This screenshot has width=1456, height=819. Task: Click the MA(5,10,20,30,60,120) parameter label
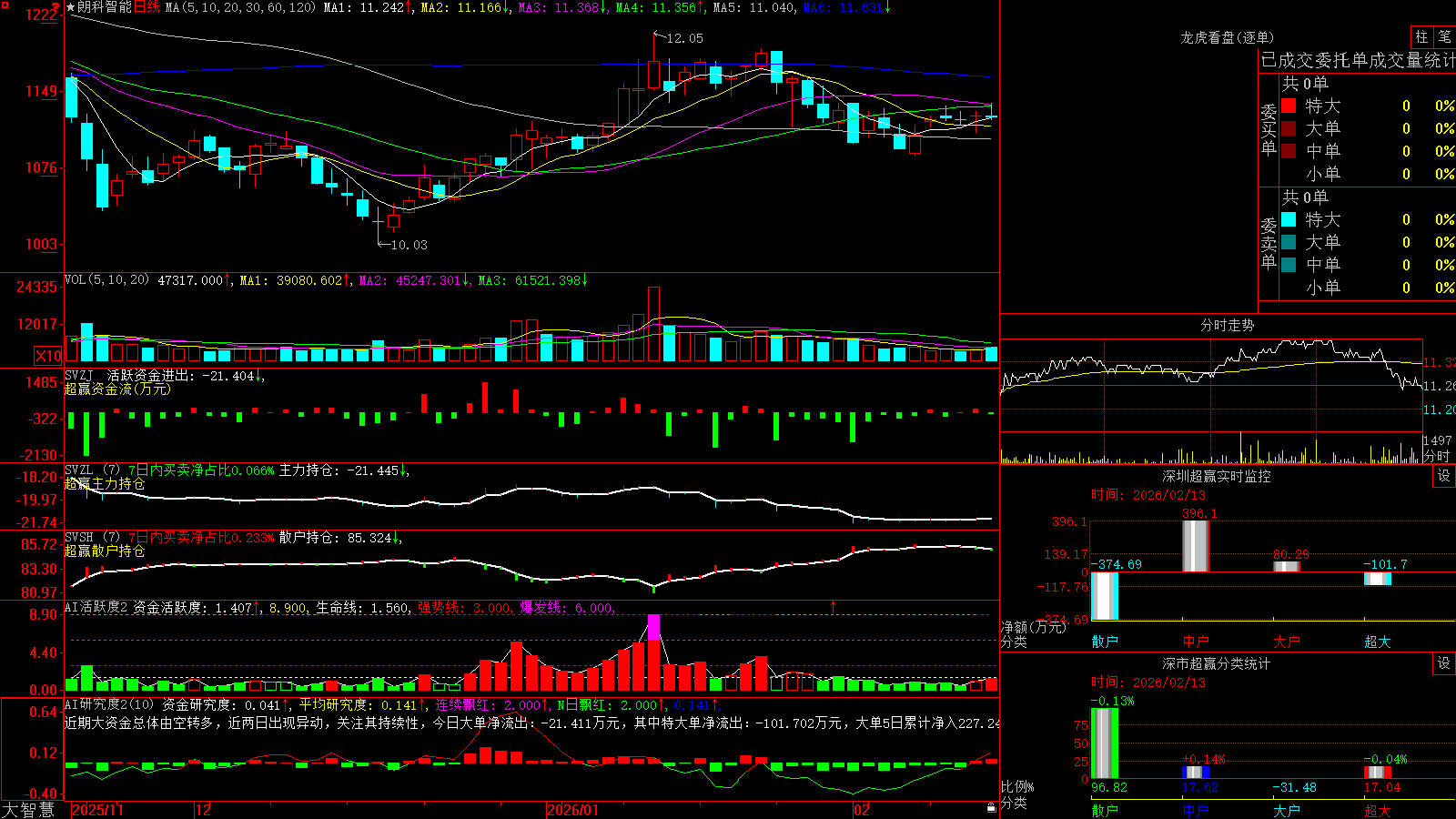[241, 7]
